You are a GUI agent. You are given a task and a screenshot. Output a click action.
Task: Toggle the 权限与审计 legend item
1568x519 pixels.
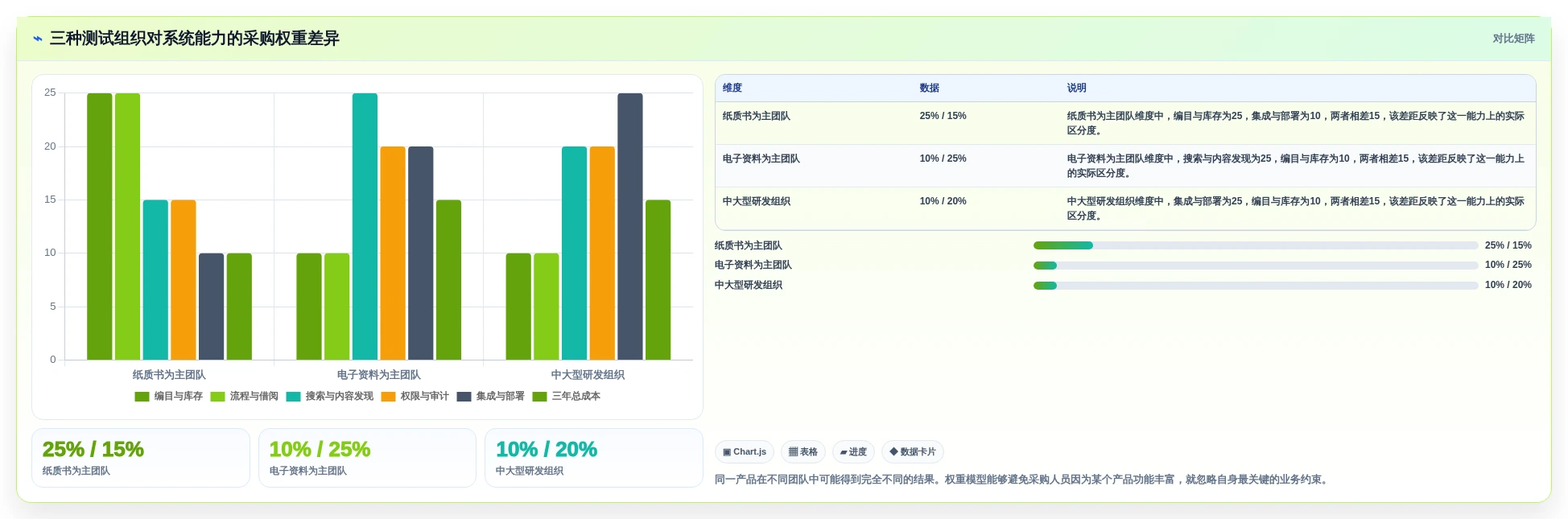click(x=415, y=397)
